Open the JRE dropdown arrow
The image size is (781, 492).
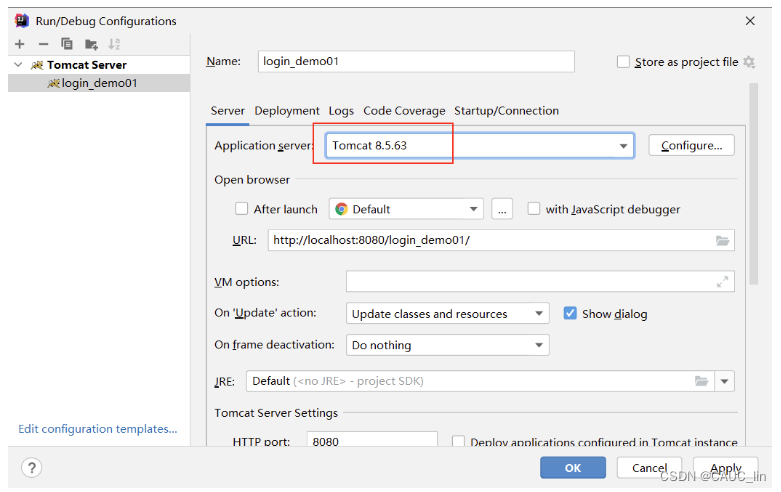pos(724,381)
